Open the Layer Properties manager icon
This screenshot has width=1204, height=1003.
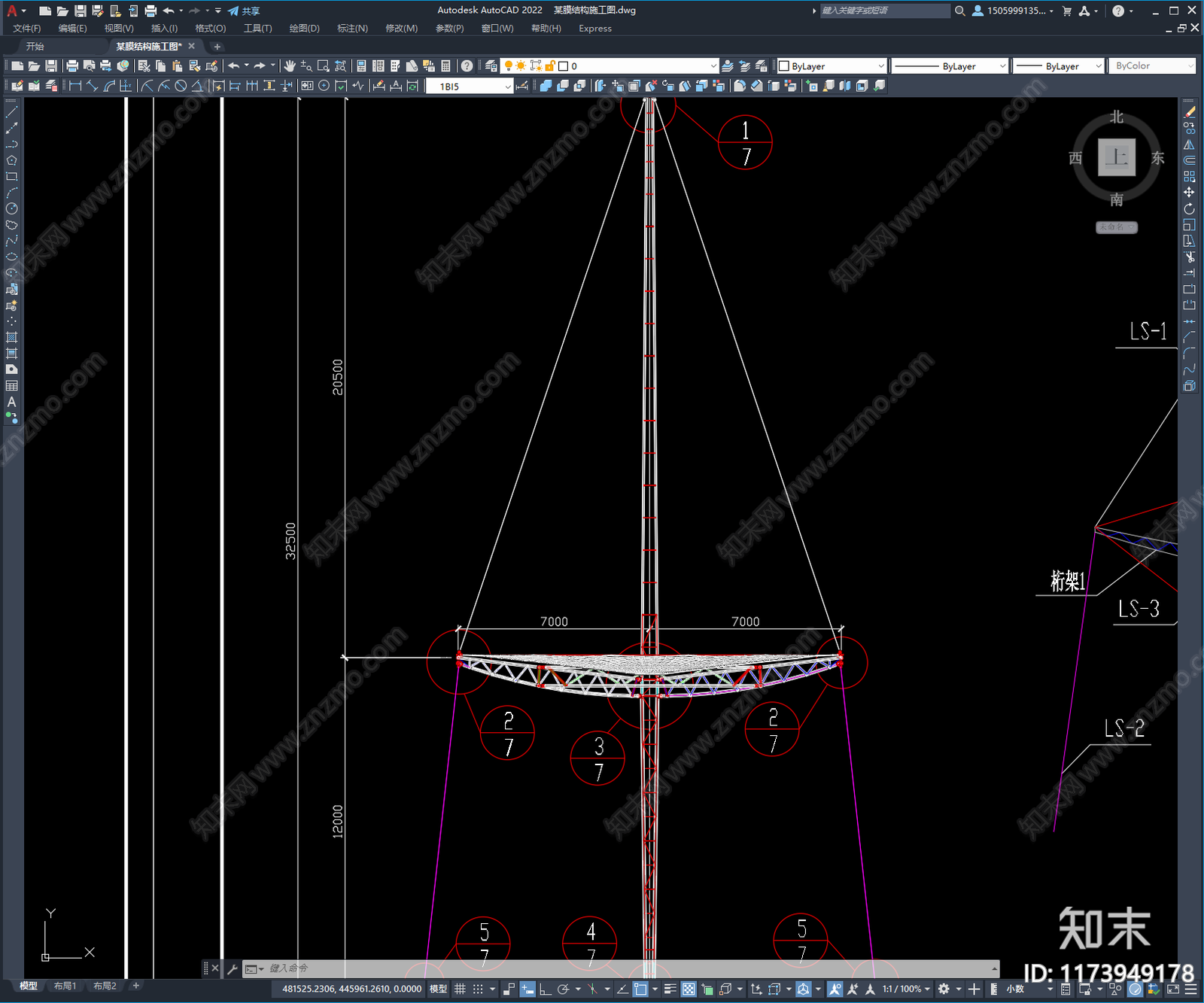[491, 66]
